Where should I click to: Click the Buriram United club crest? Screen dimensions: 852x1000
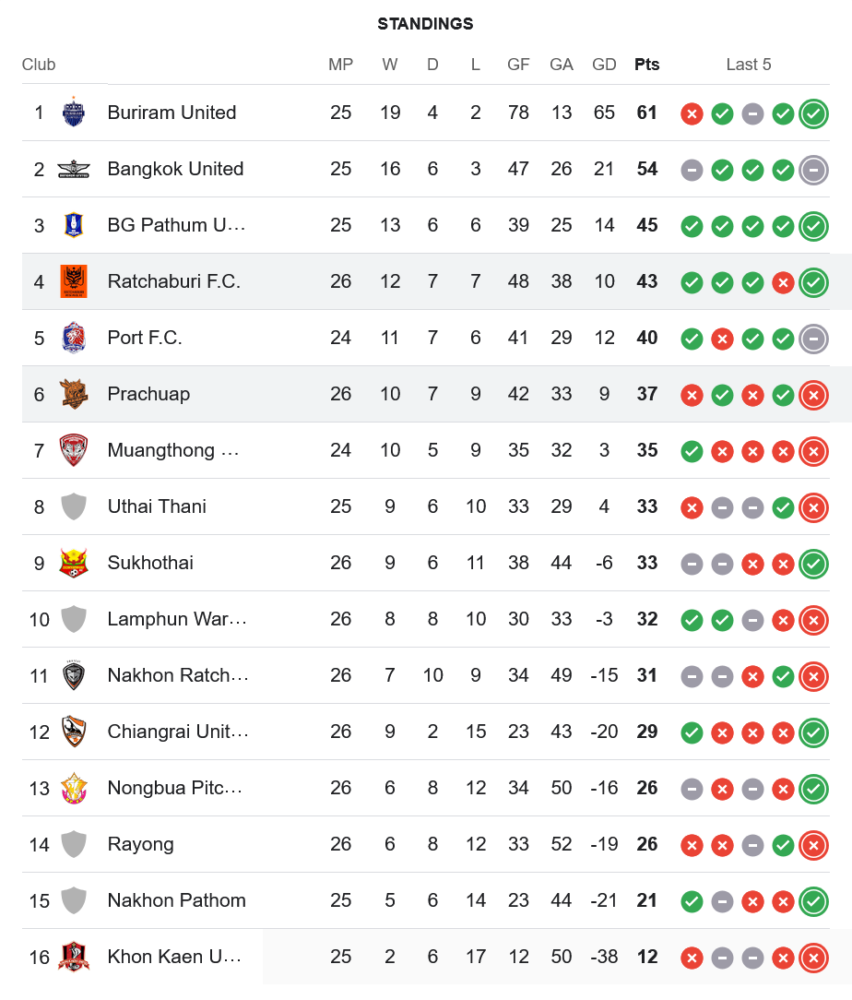(74, 113)
